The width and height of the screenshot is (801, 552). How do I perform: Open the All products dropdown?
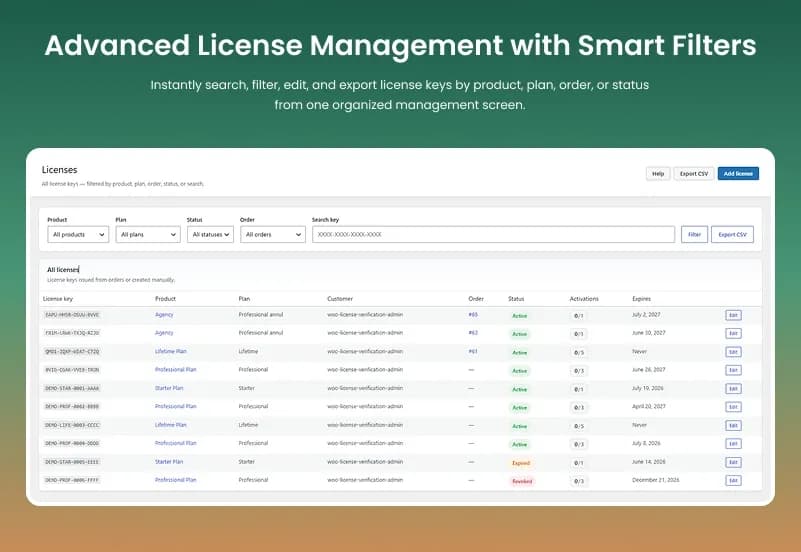(78, 234)
